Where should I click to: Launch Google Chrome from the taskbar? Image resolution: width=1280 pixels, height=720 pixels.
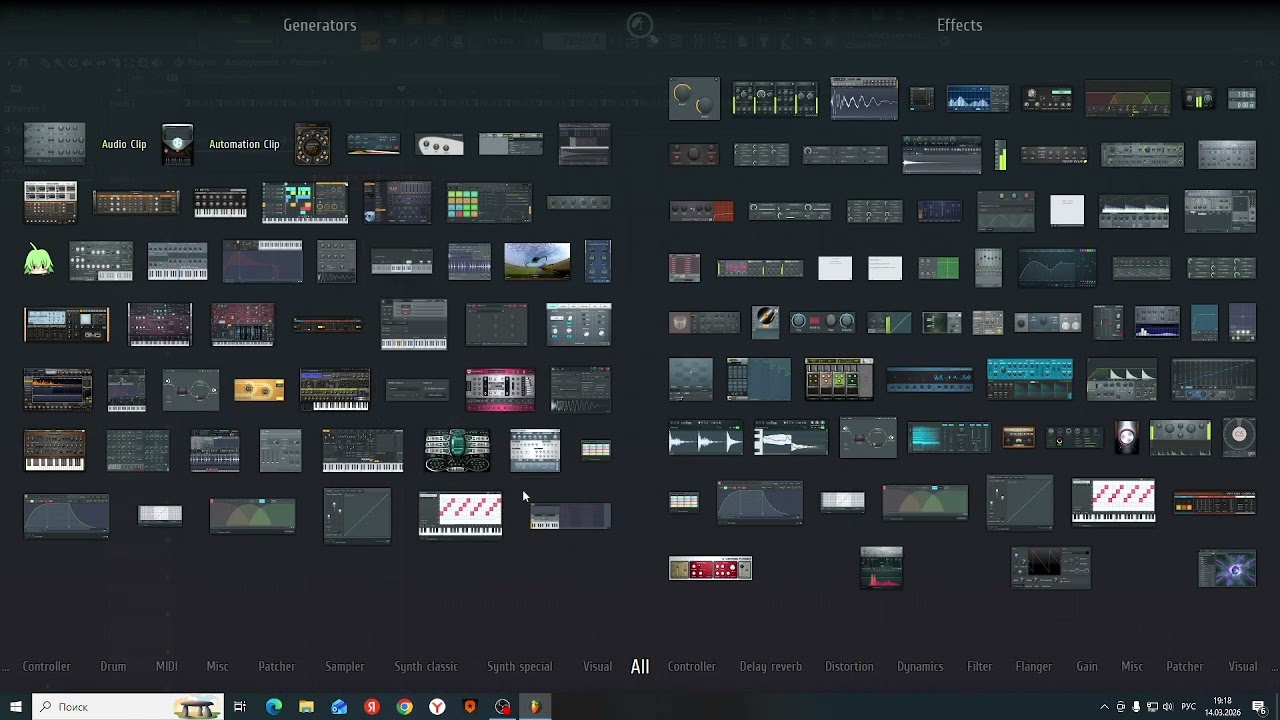coord(404,707)
